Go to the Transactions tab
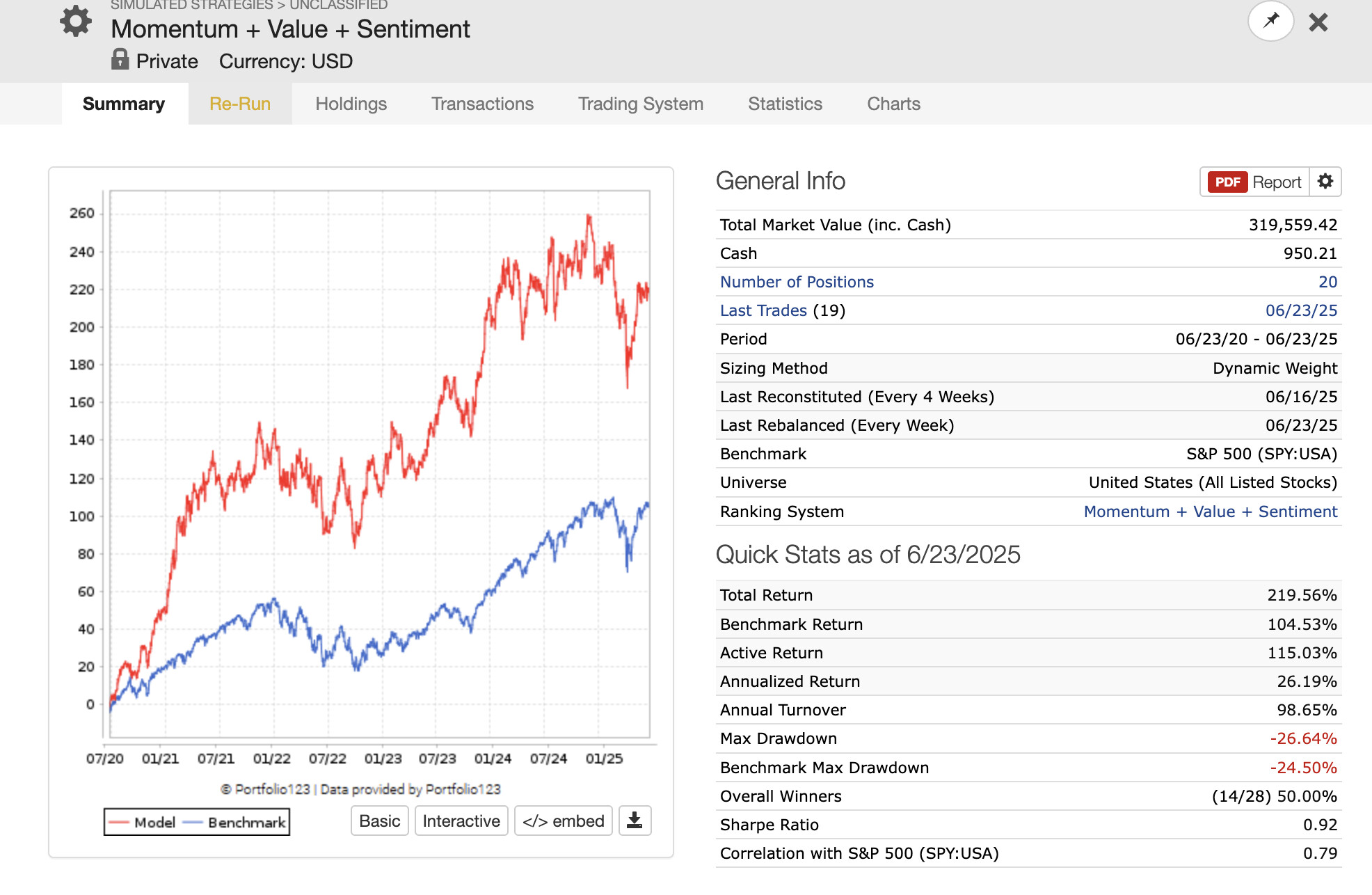This screenshot has width=1372, height=895. click(x=482, y=104)
